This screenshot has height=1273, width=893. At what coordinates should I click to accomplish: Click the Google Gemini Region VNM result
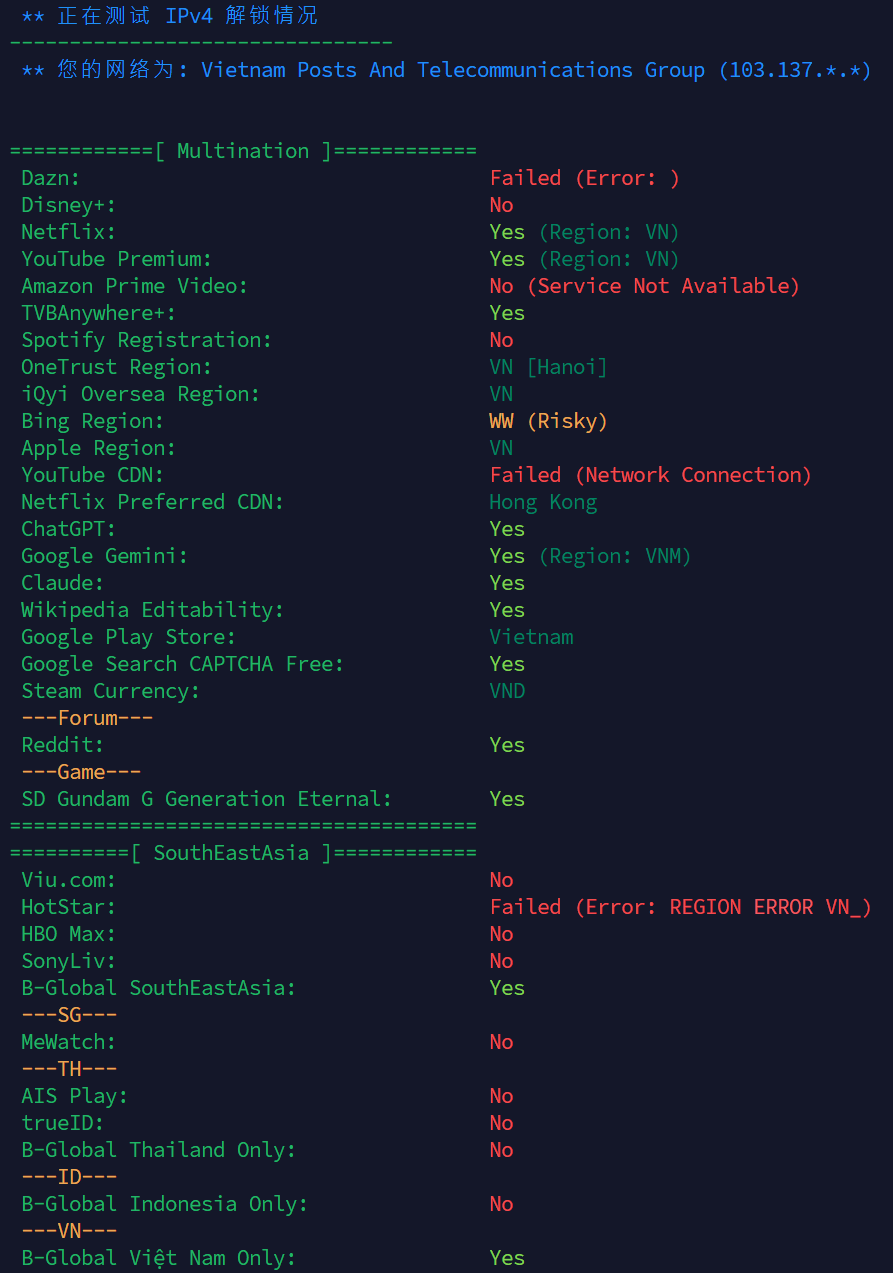click(590, 556)
